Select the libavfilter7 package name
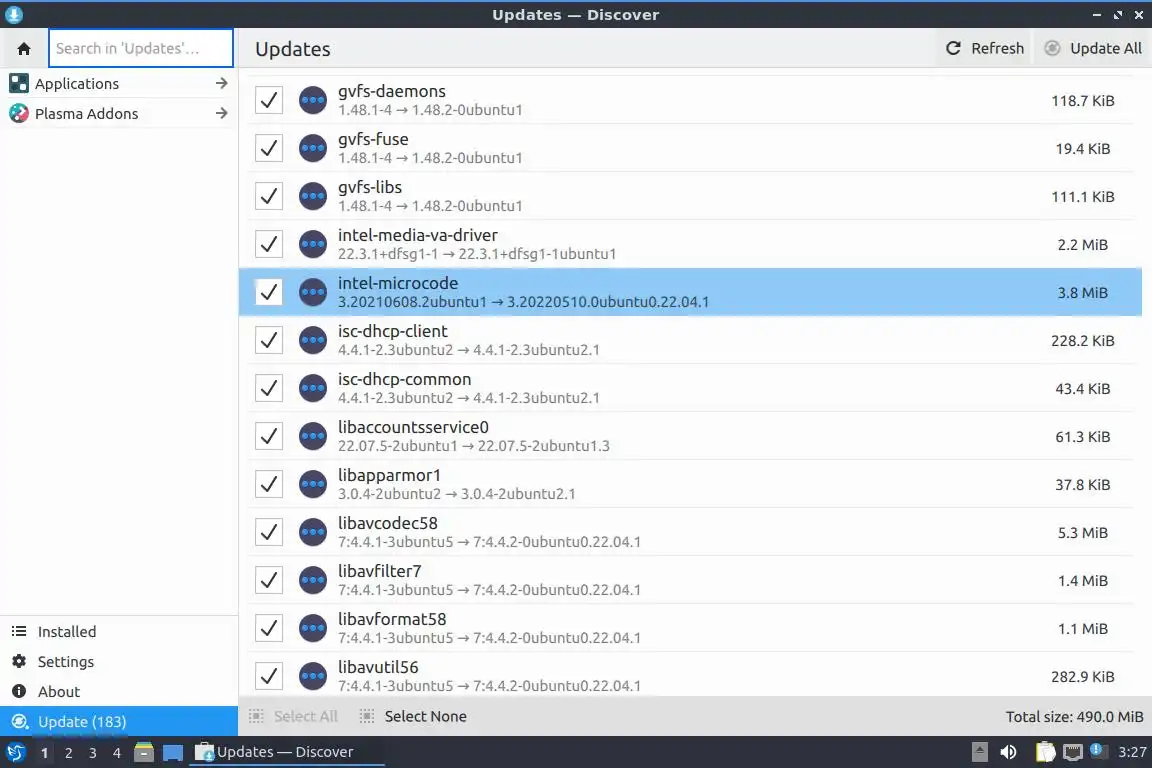This screenshot has height=768, width=1152. 379,571
